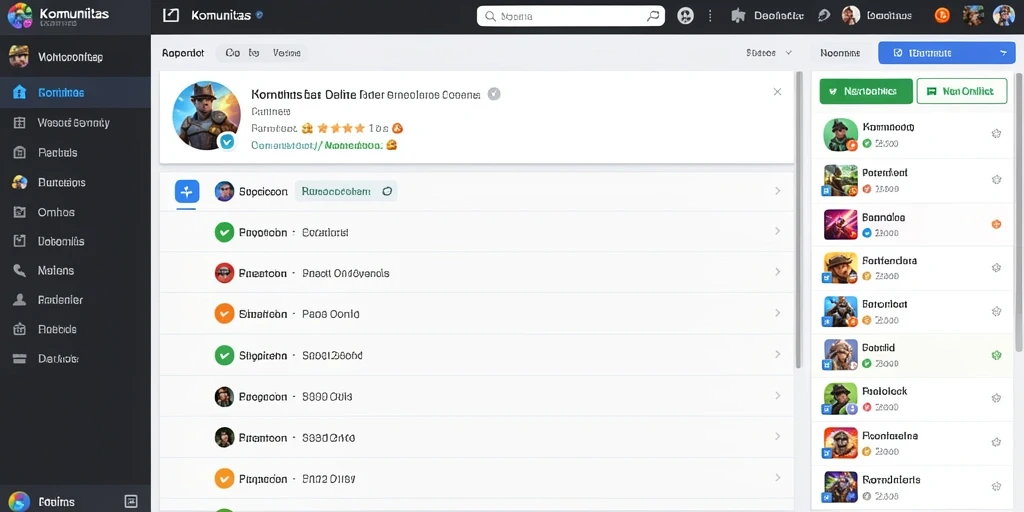Viewport: 1024px width, 512px height.
Task: Toggle the star on the Kommooo member row
Action: click(996, 134)
